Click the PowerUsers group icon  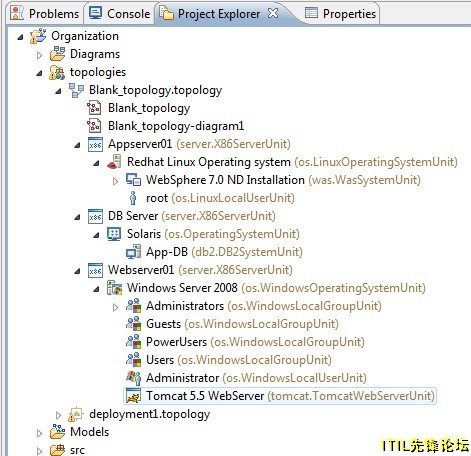pyautogui.click(x=133, y=342)
